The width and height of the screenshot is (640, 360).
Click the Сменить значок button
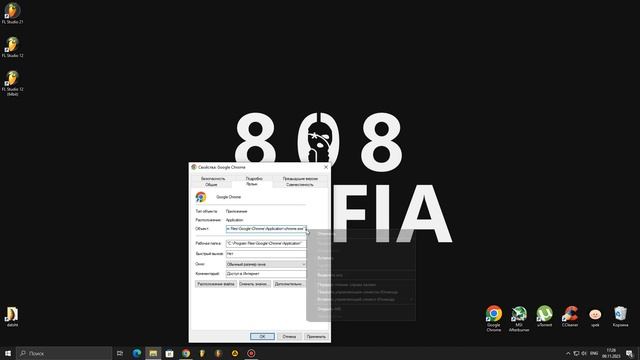[x=254, y=284]
